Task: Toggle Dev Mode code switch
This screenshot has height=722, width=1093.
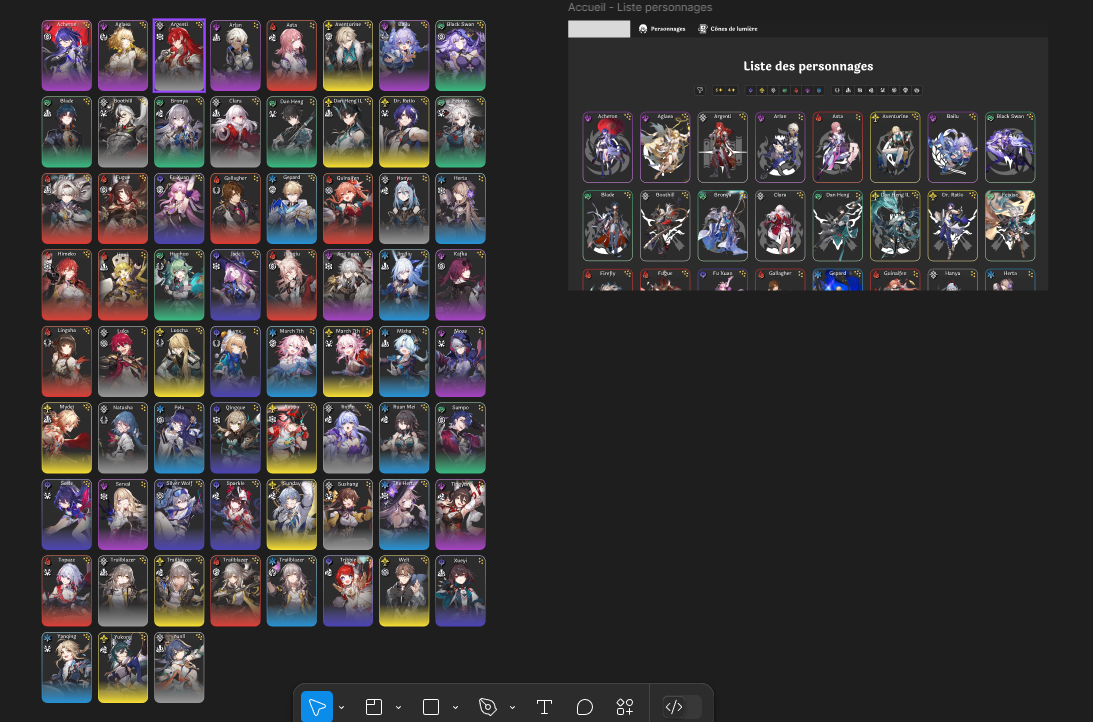Action: [x=682, y=707]
